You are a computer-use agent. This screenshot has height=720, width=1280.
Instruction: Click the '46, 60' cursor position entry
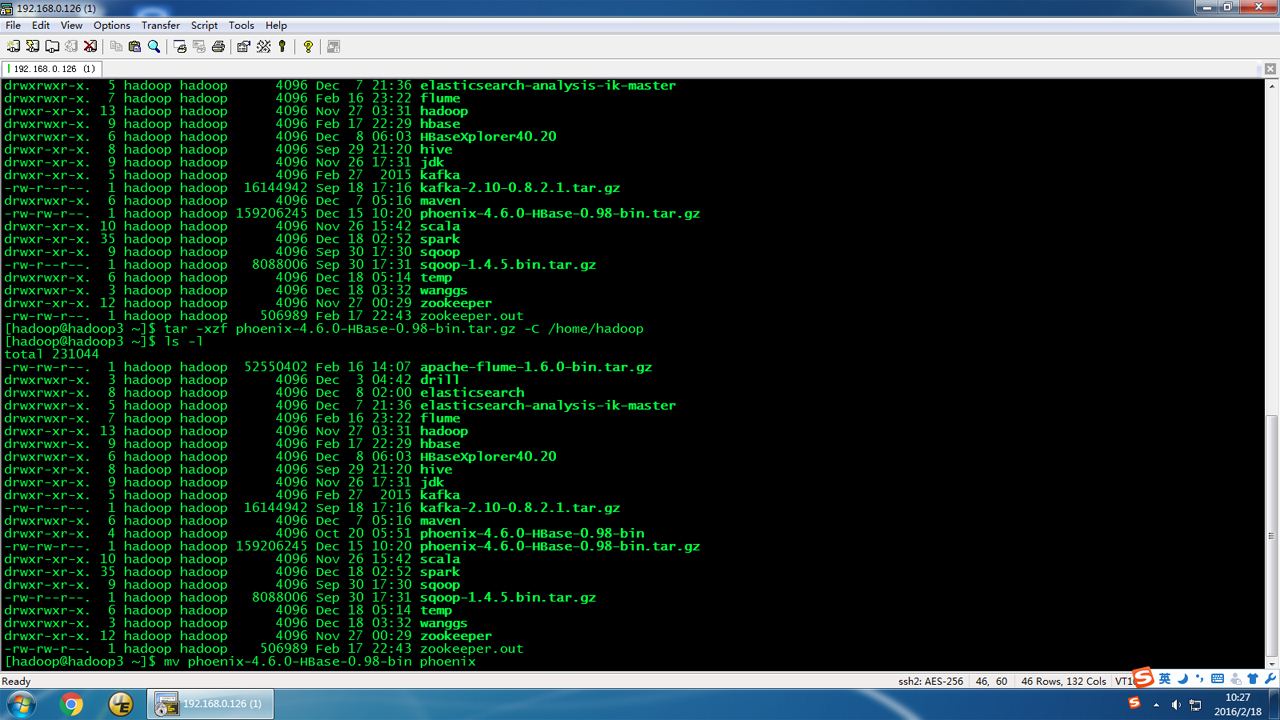pos(991,681)
